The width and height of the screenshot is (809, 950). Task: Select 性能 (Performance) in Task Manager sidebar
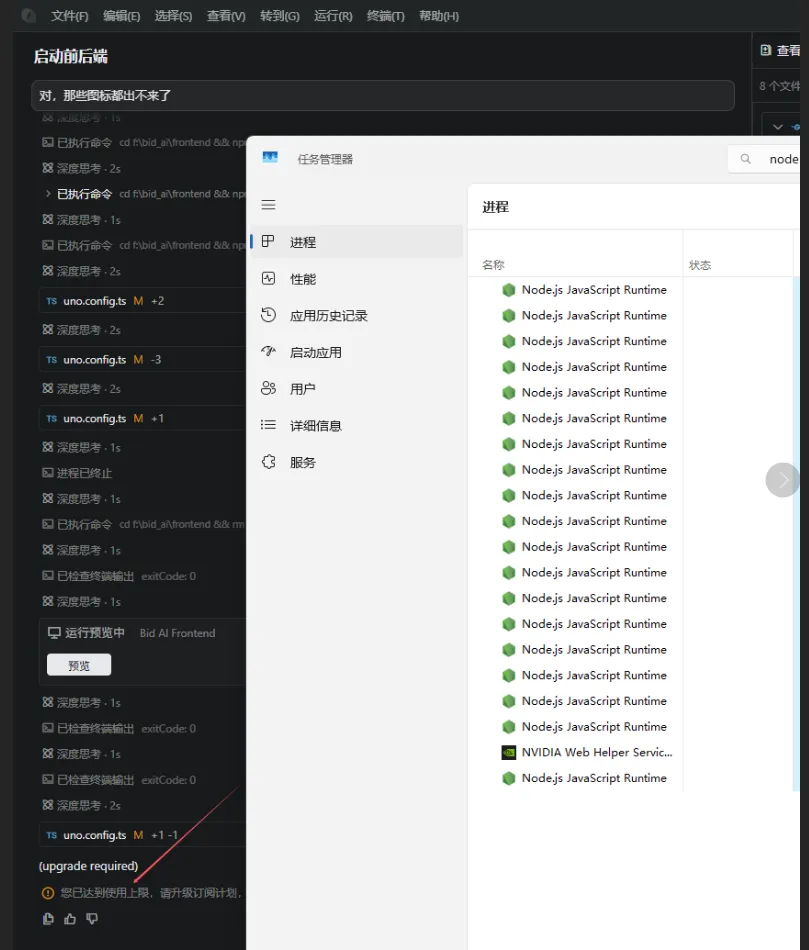pos(302,279)
